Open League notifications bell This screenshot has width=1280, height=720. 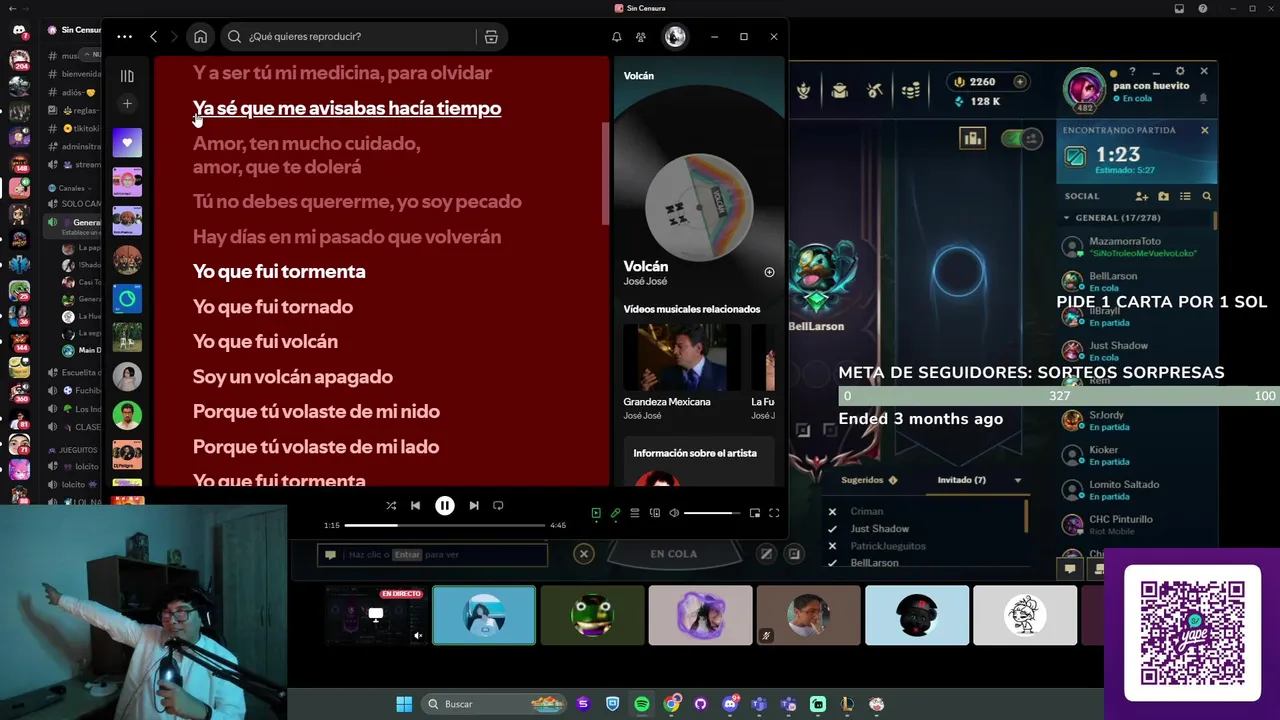pos(1203,98)
